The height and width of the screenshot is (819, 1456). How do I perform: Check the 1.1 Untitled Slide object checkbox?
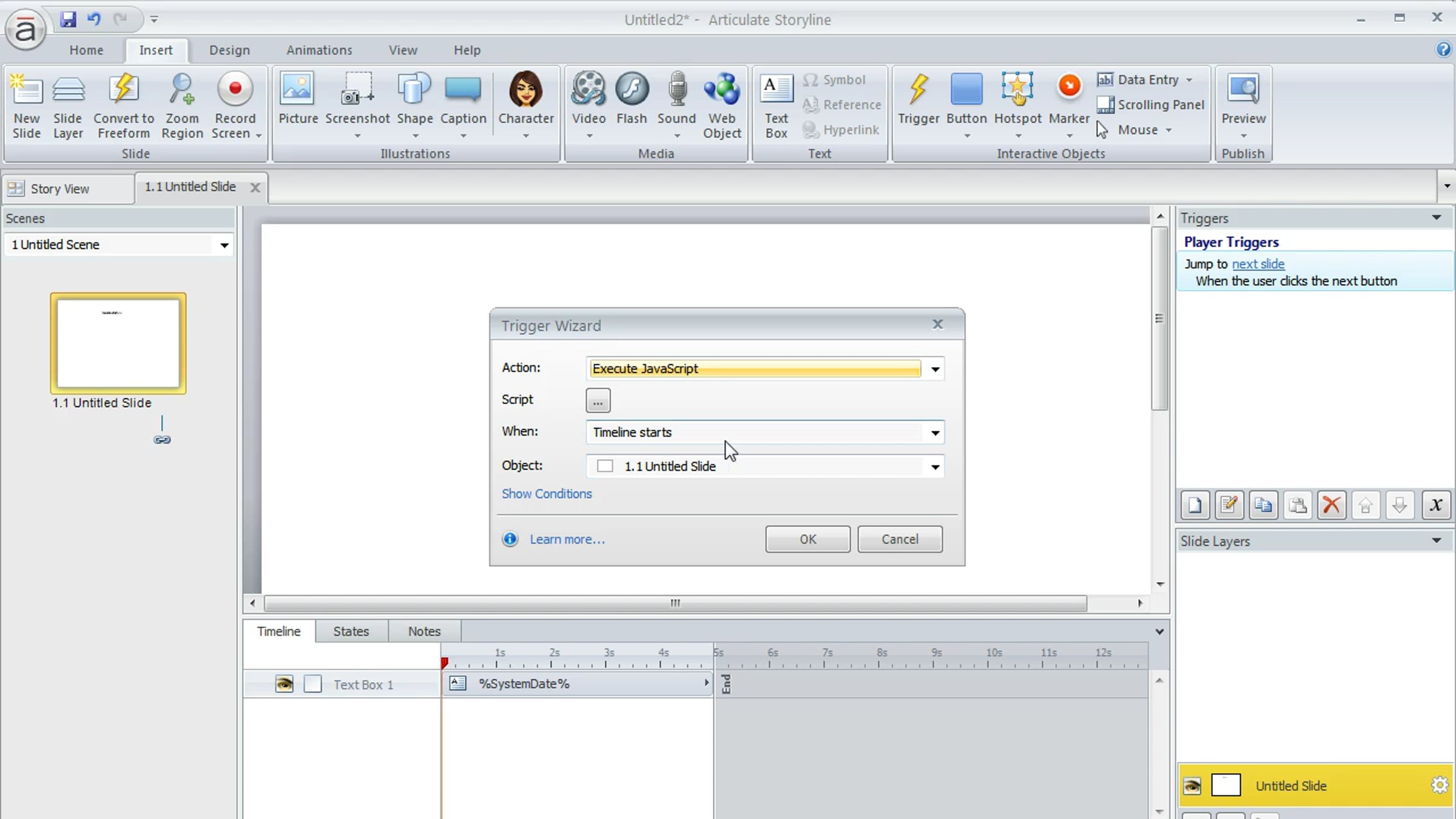click(605, 466)
